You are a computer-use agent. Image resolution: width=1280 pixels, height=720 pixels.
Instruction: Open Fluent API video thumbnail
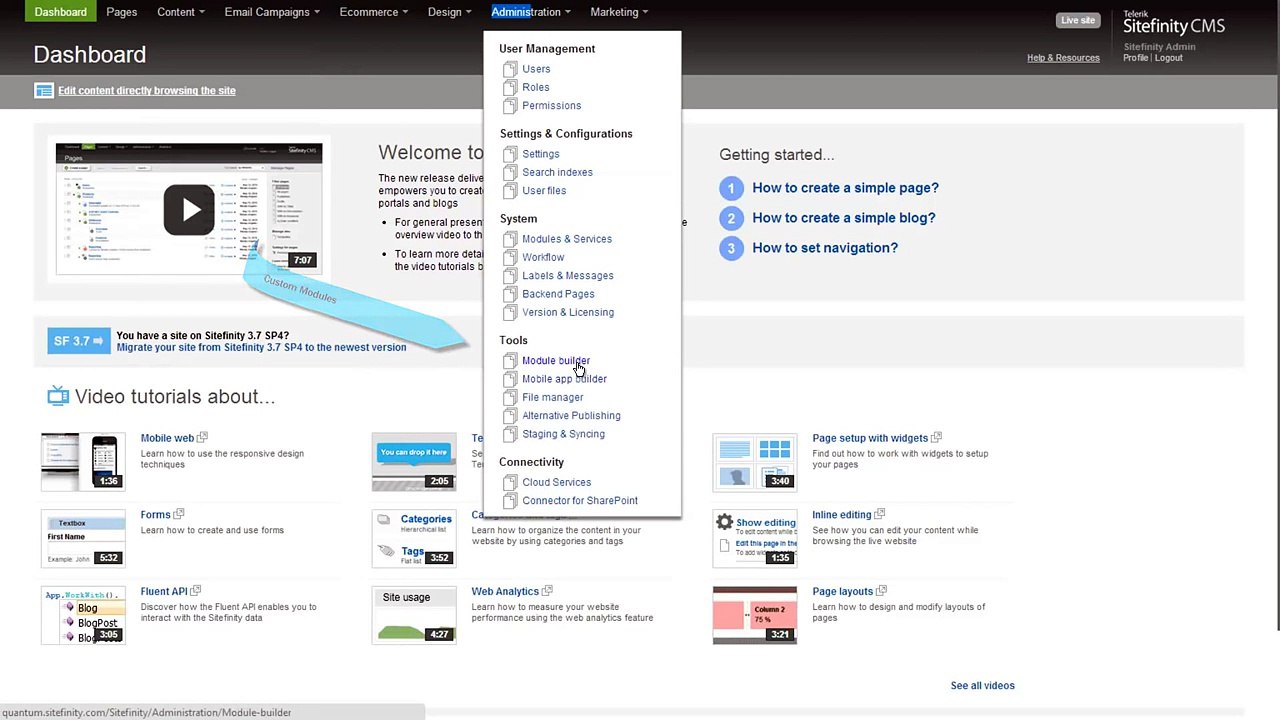(83, 615)
